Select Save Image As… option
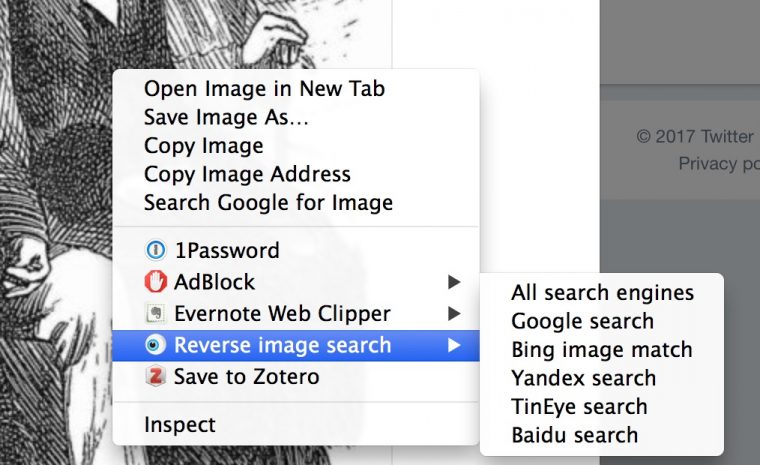This screenshot has height=465, width=760. point(226,117)
